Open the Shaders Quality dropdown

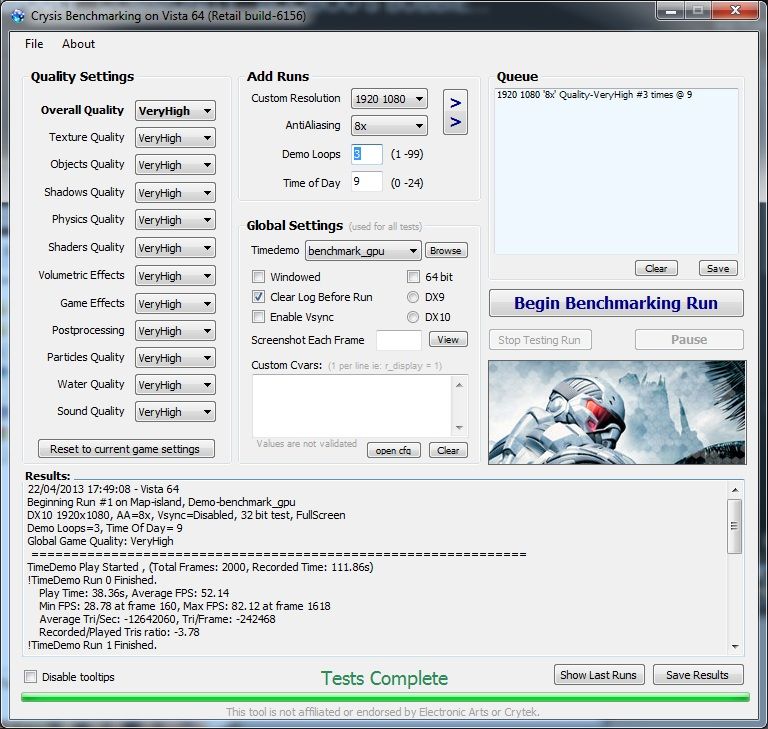(175, 247)
